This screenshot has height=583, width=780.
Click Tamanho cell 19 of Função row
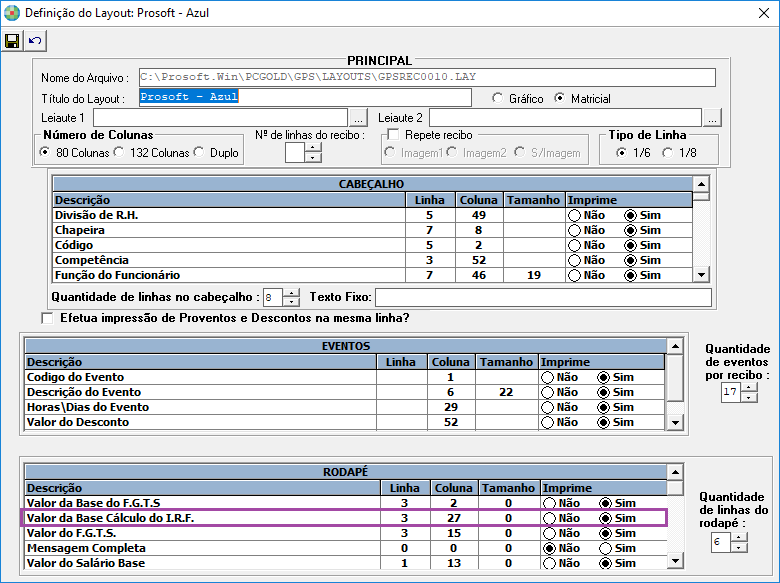pyautogui.click(x=534, y=275)
